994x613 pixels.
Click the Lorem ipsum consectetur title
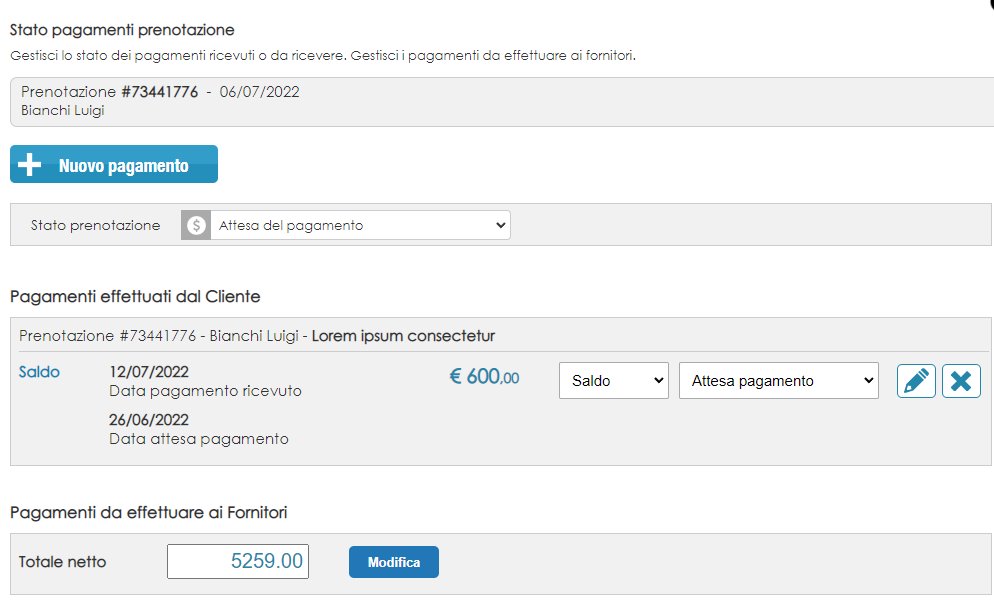coord(403,336)
